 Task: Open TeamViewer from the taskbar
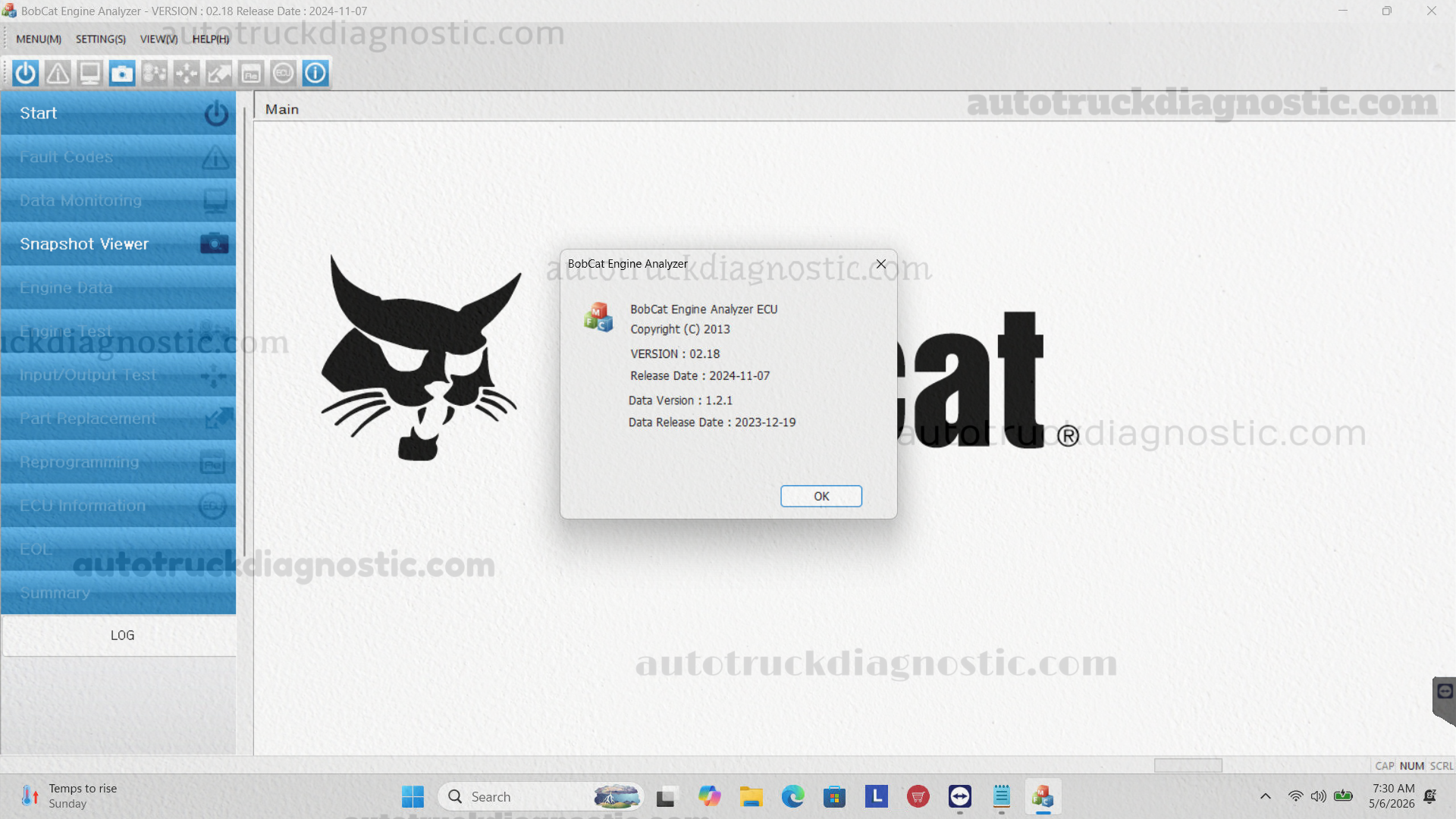[960, 796]
